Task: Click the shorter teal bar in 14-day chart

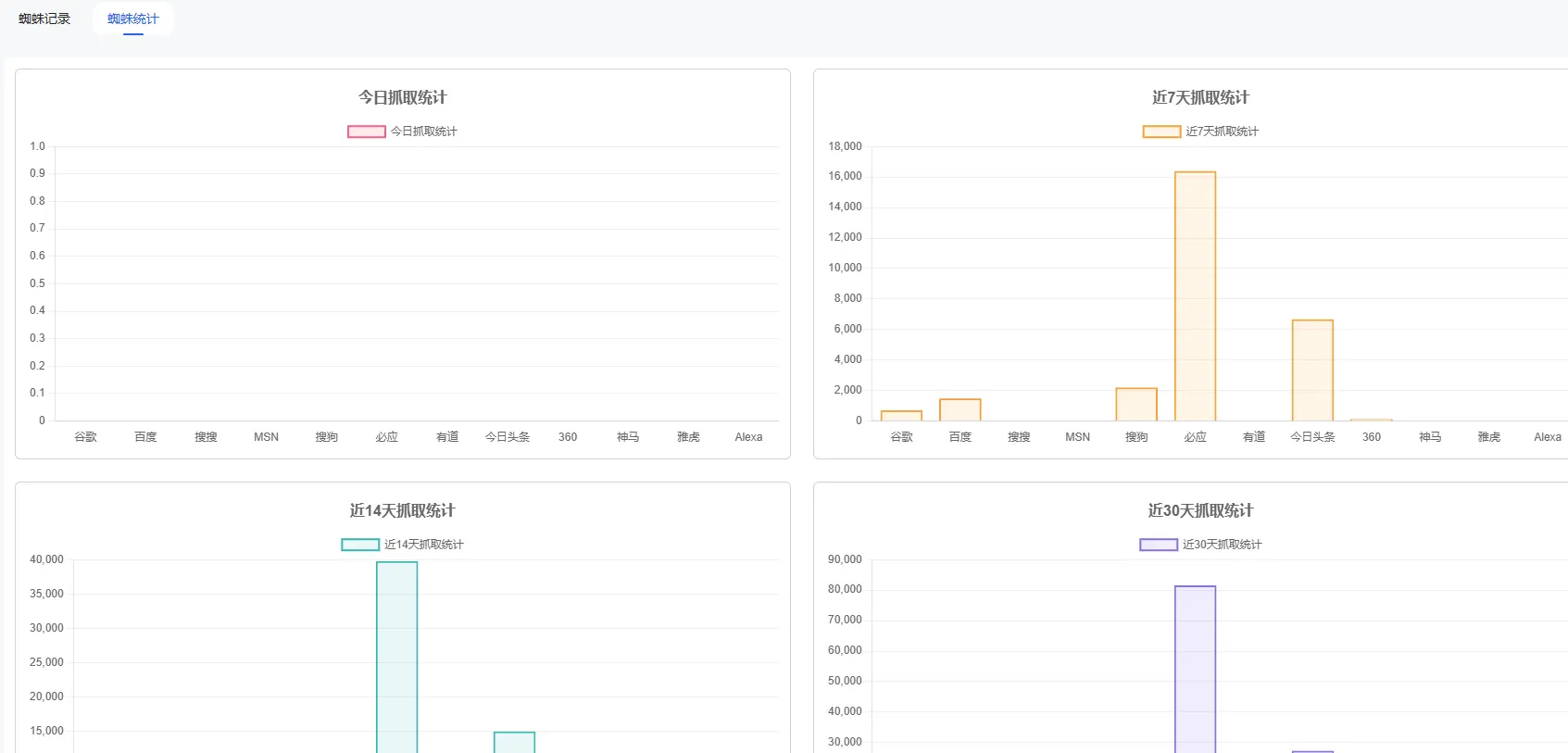Action: [515, 742]
